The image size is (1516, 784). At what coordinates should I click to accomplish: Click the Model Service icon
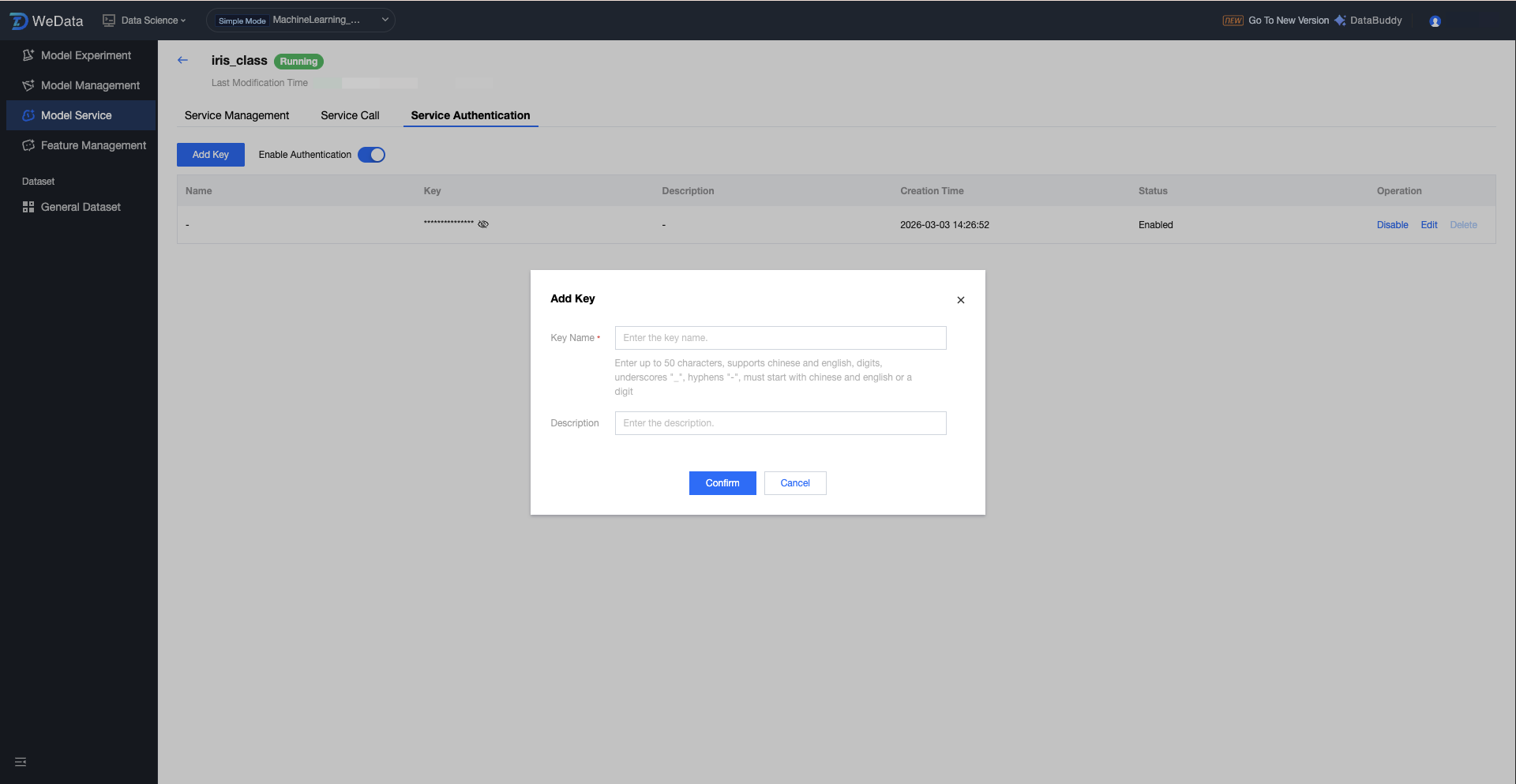pos(28,115)
